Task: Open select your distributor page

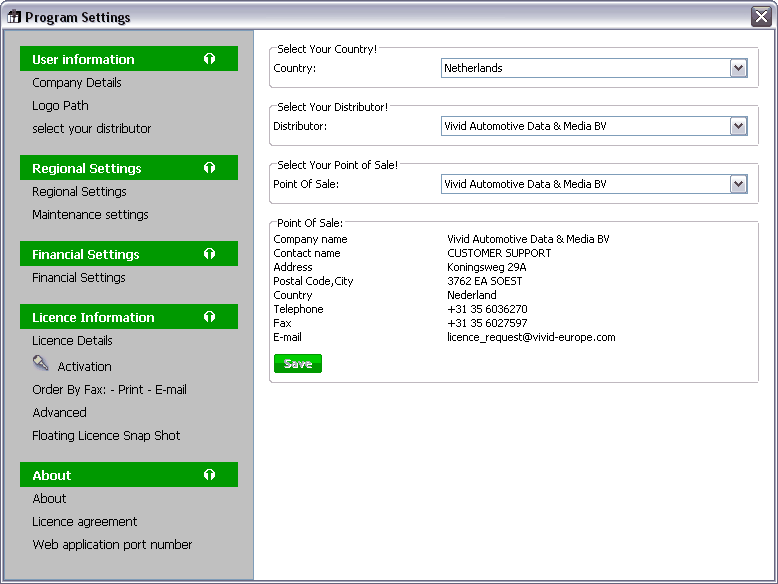Action: point(92,129)
